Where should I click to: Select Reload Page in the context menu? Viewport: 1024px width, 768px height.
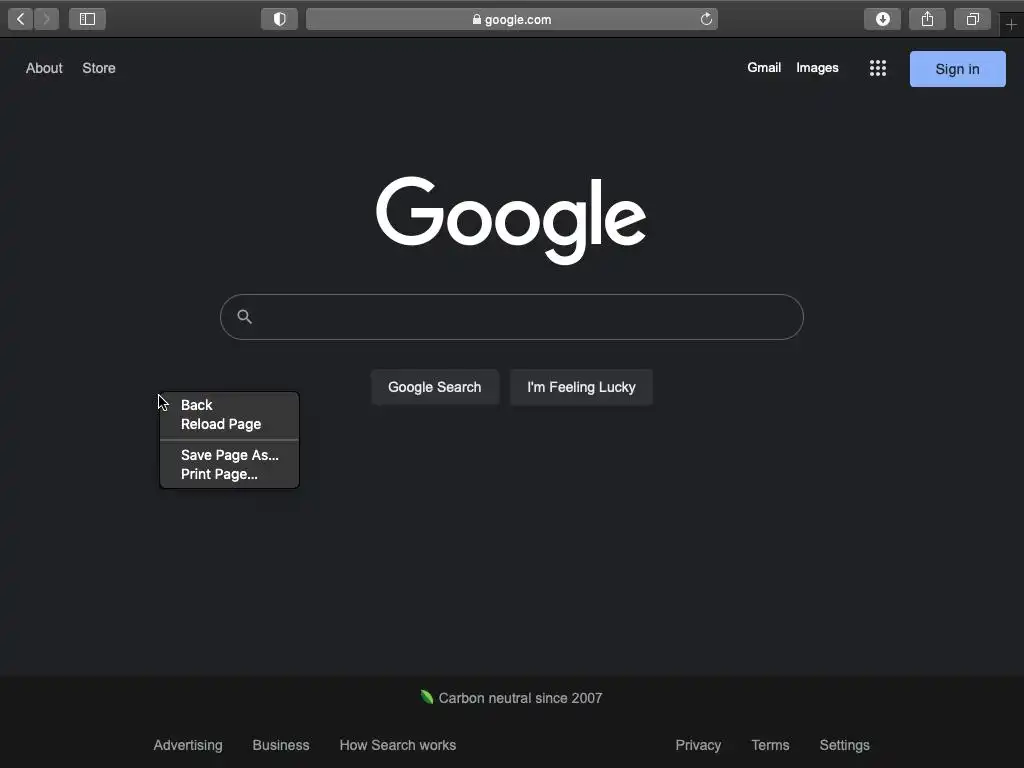(x=229, y=424)
